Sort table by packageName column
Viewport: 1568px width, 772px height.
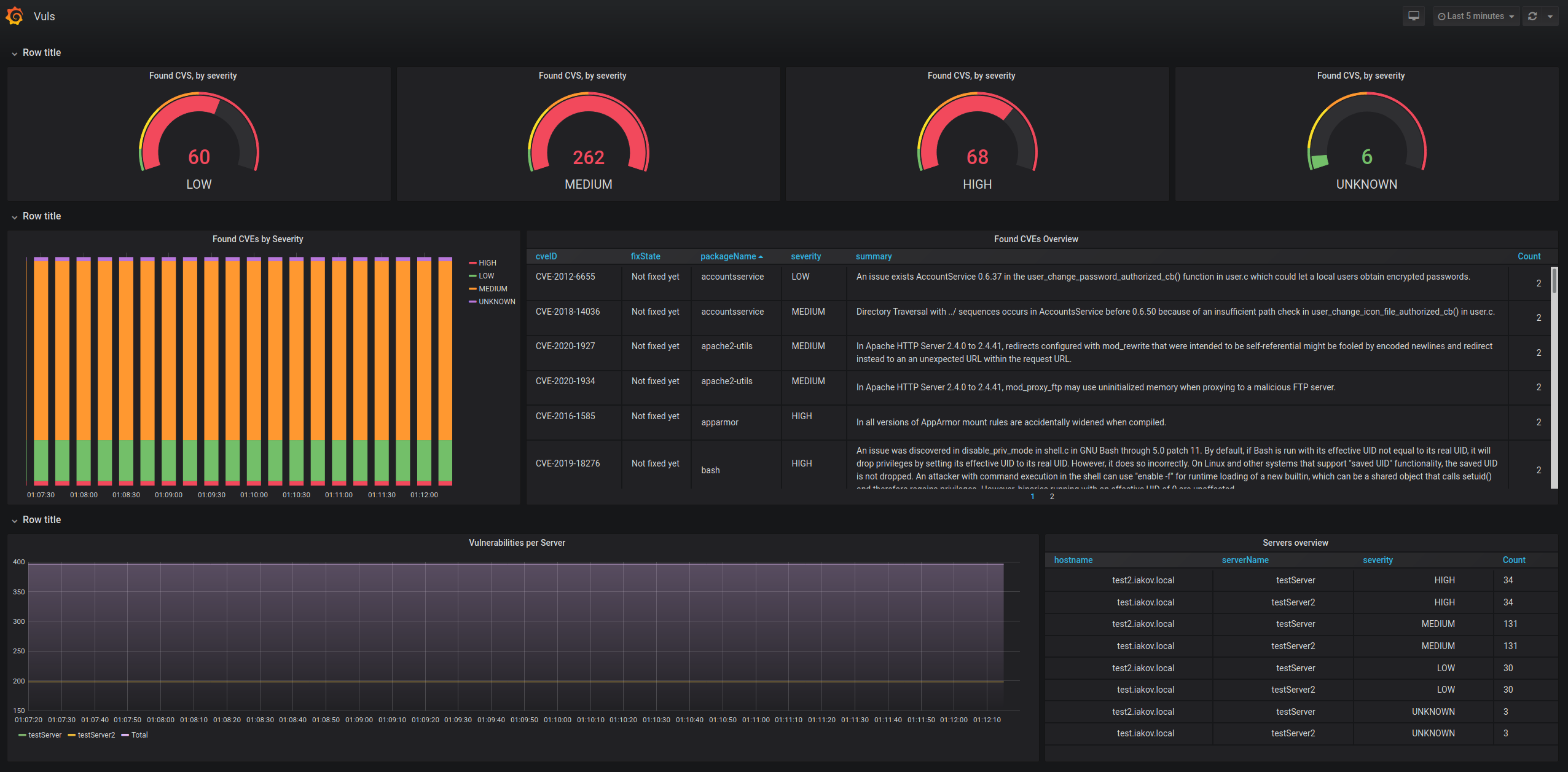pos(728,256)
